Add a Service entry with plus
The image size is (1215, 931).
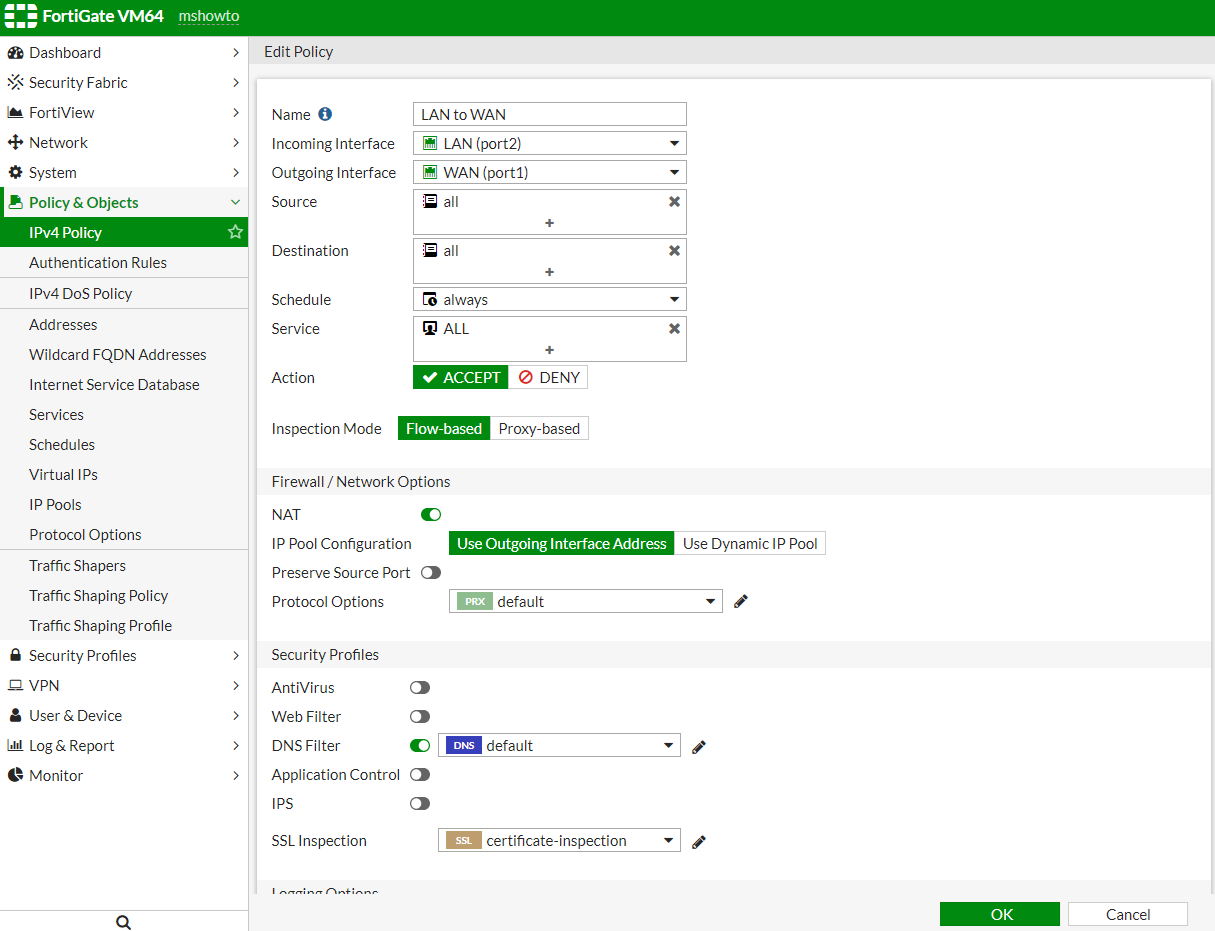(549, 350)
